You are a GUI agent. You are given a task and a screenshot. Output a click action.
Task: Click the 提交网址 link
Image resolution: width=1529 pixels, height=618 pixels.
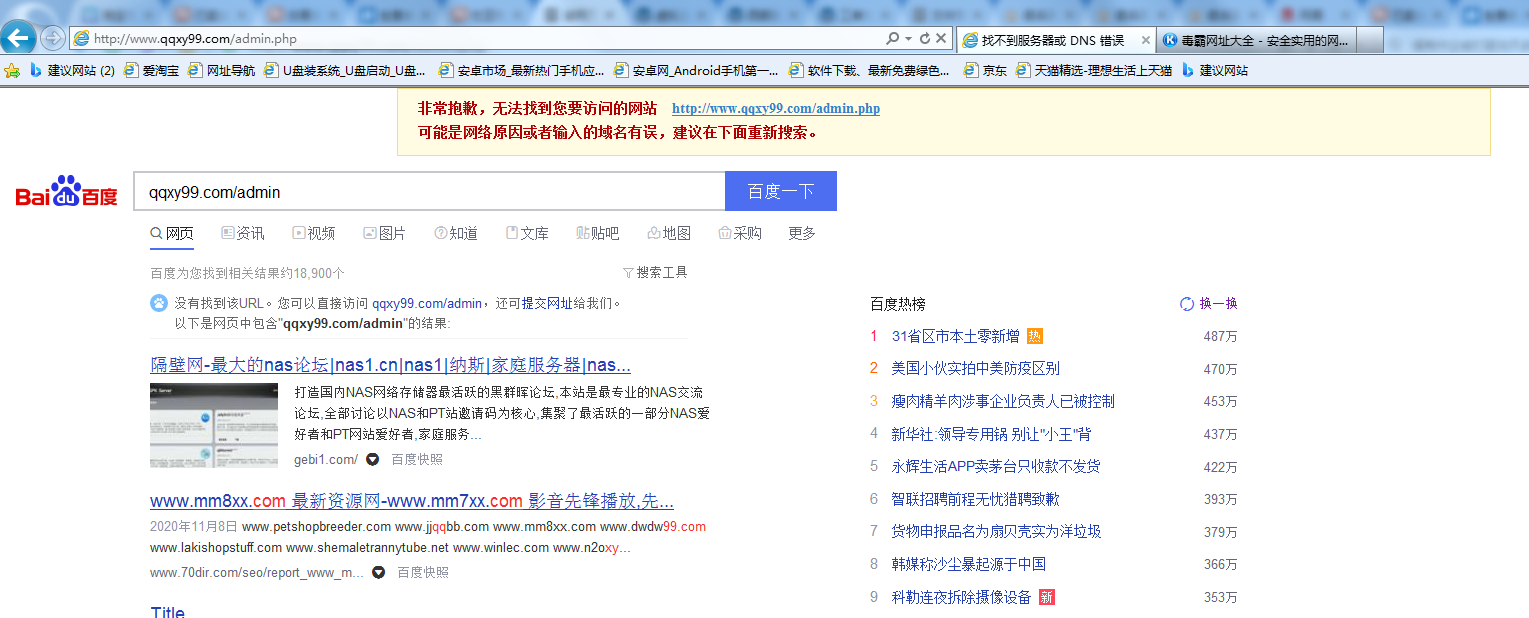[541, 303]
